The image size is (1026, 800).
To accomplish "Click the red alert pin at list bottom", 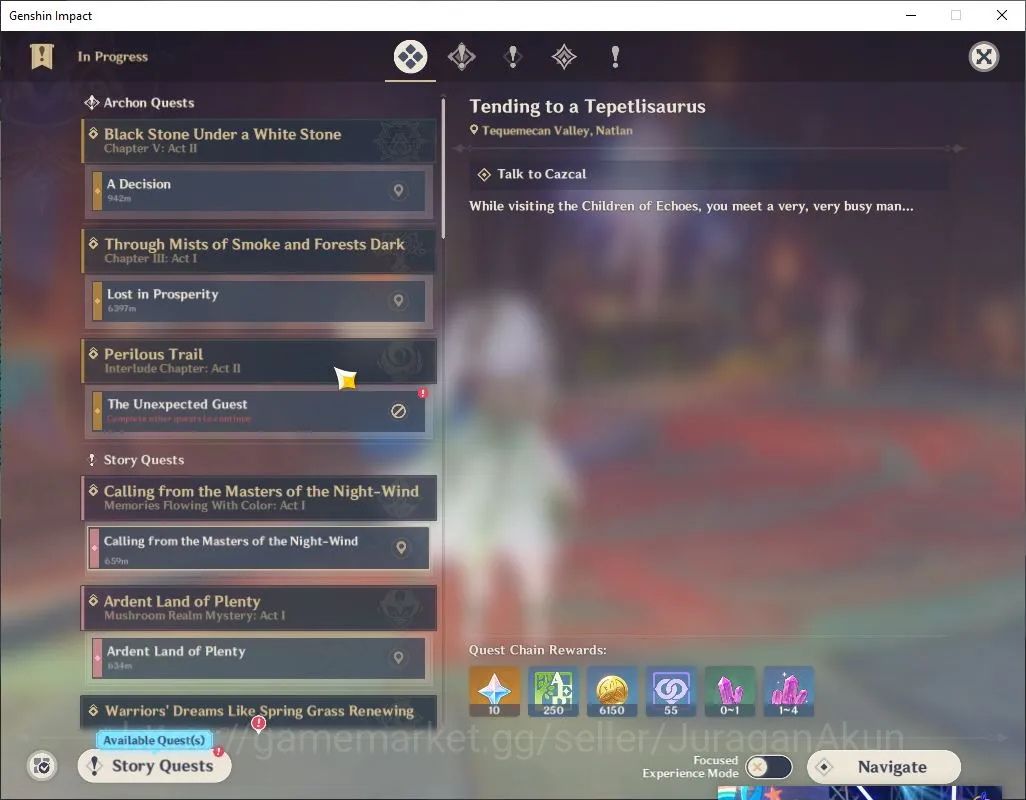I will point(258,723).
